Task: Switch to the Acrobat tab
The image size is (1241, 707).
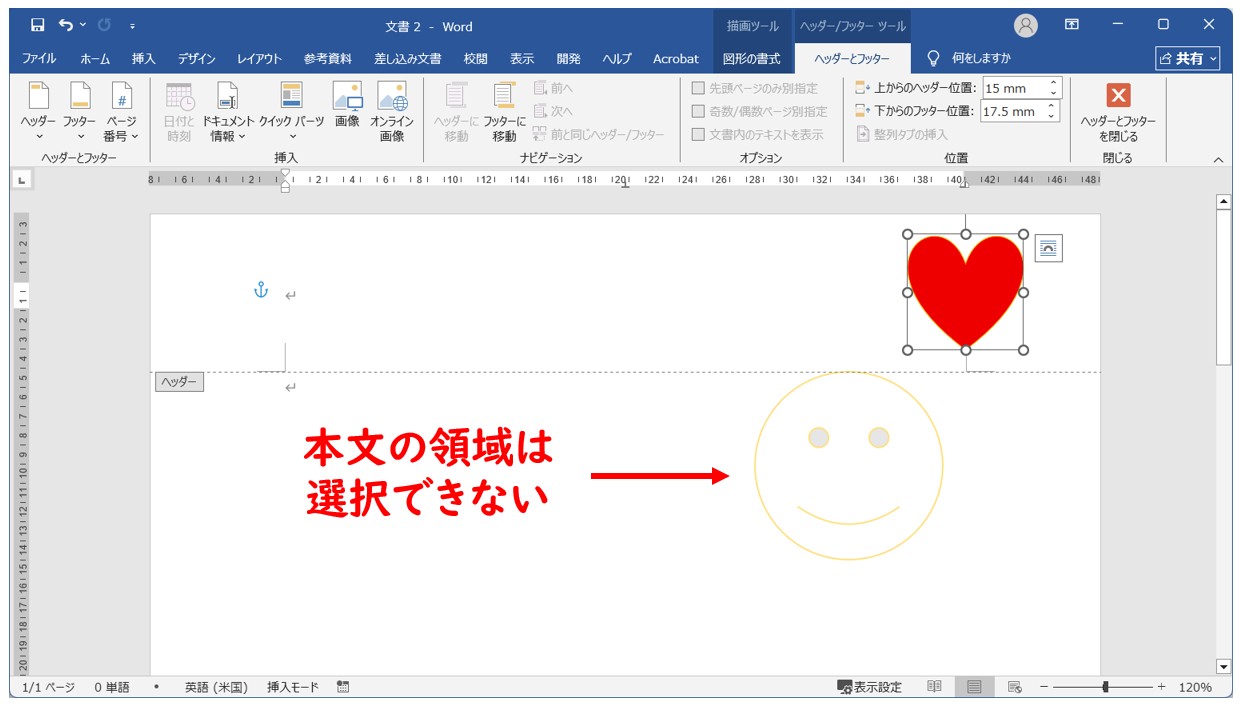Action: (x=676, y=58)
